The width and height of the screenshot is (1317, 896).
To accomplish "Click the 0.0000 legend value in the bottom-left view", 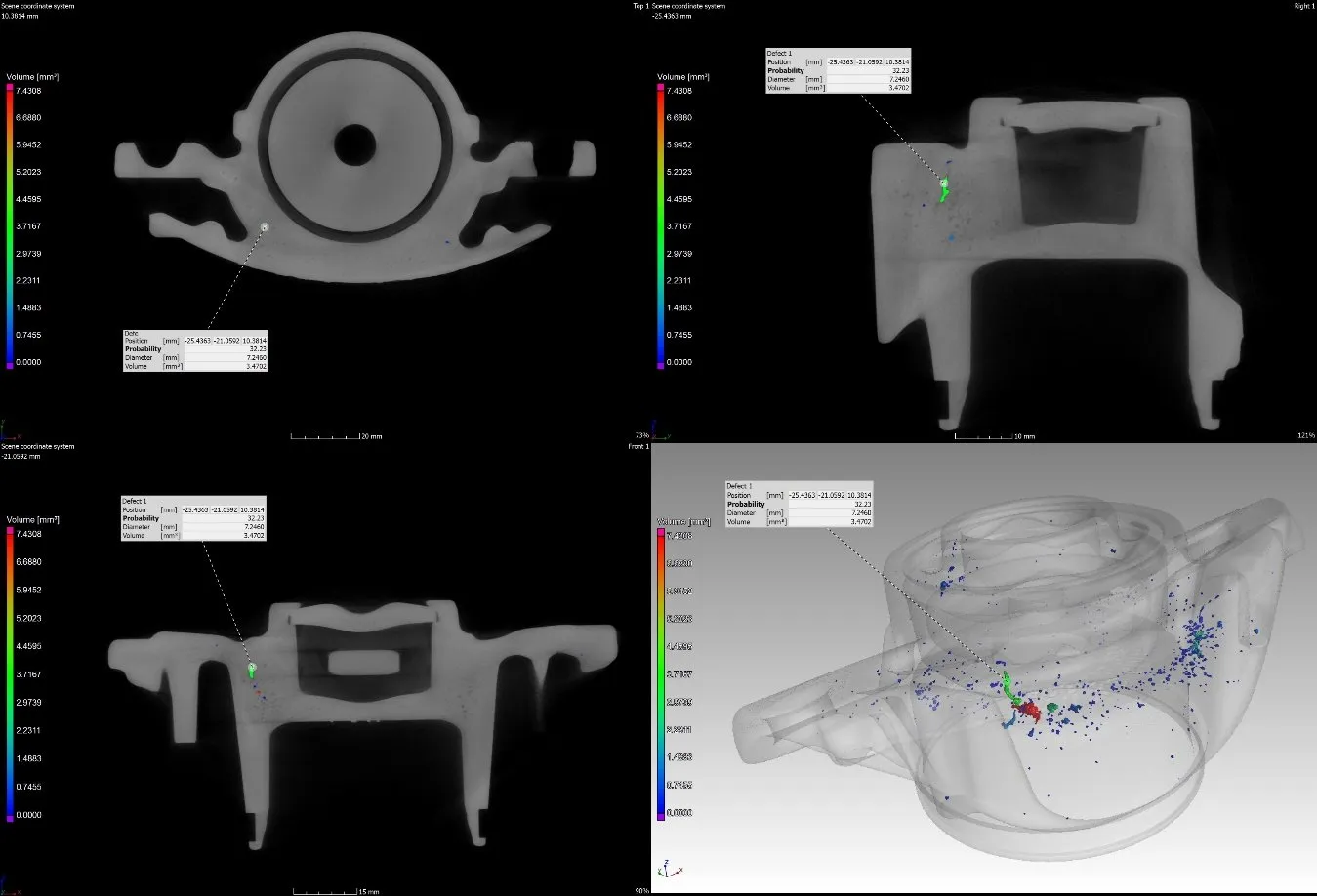I will pos(28,815).
